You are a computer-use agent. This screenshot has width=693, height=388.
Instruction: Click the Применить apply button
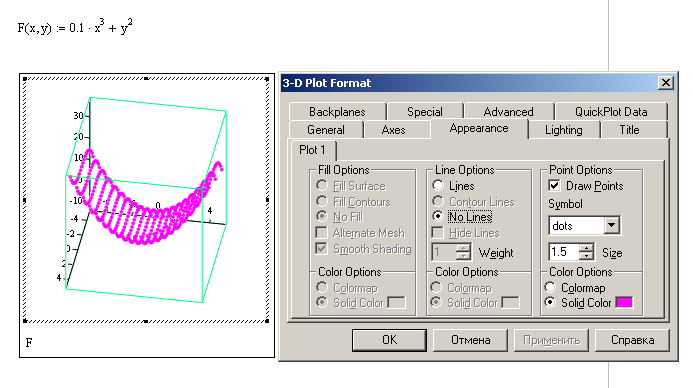pos(551,340)
